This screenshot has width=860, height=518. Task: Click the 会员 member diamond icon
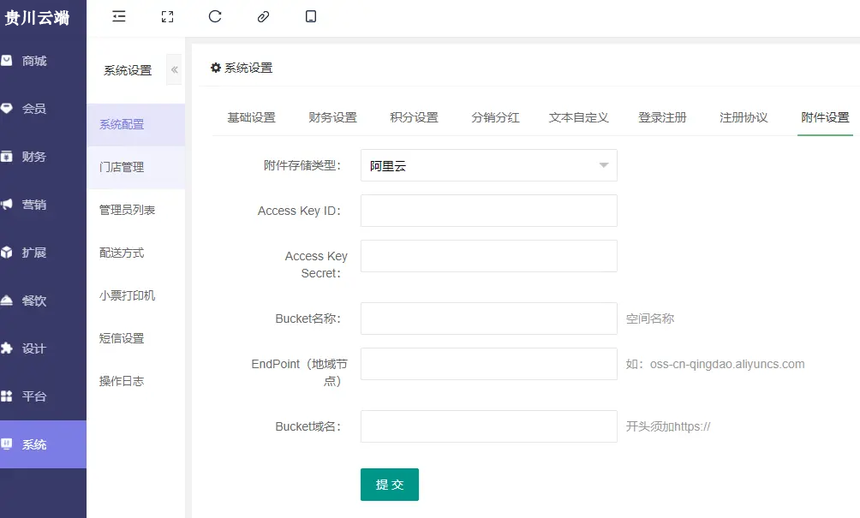coord(7,108)
